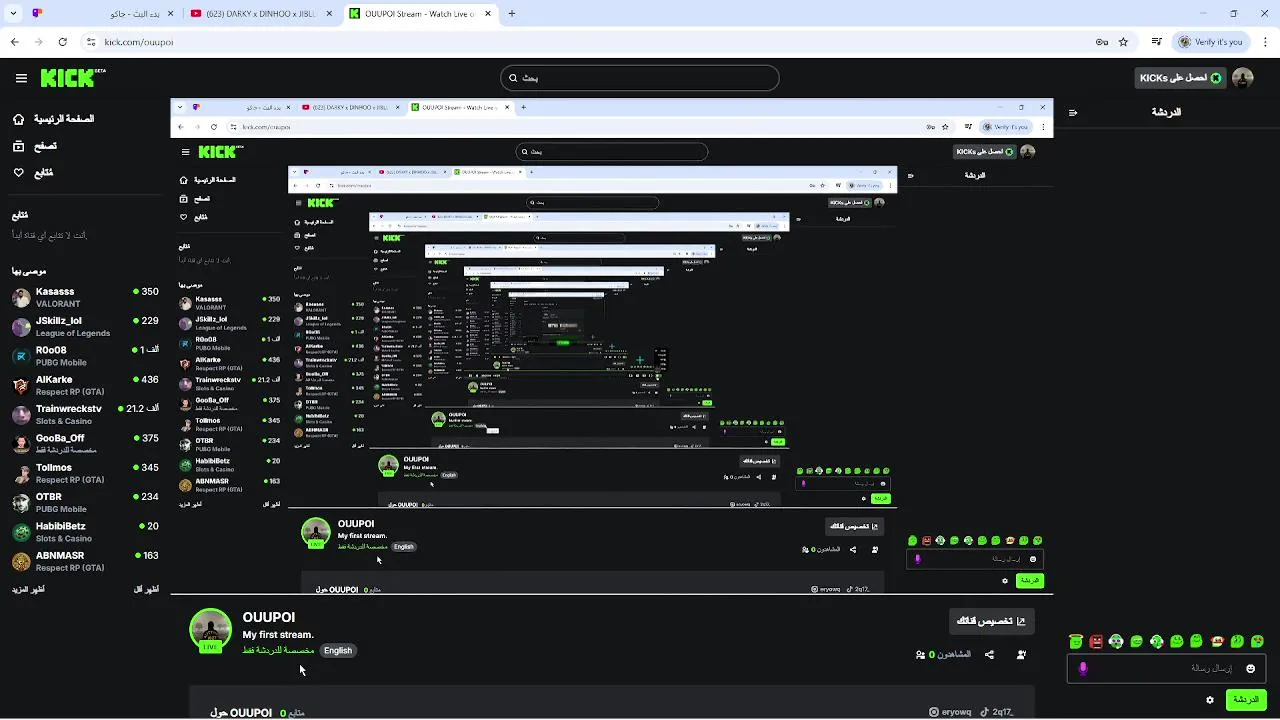Click the share stream icon
The width and height of the screenshot is (1280, 720).
(989, 655)
